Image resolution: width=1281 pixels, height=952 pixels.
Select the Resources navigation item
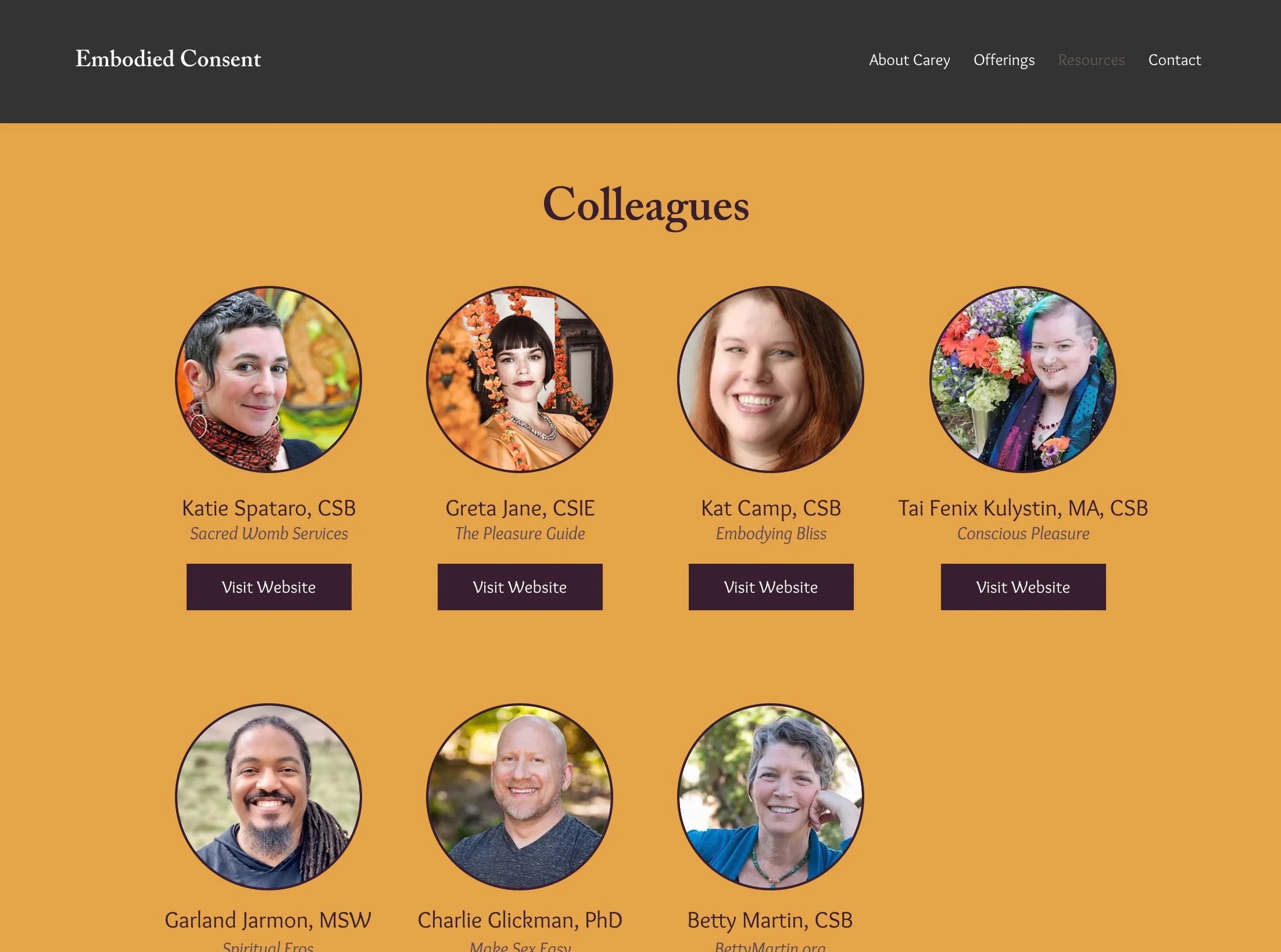[x=1091, y=60]
